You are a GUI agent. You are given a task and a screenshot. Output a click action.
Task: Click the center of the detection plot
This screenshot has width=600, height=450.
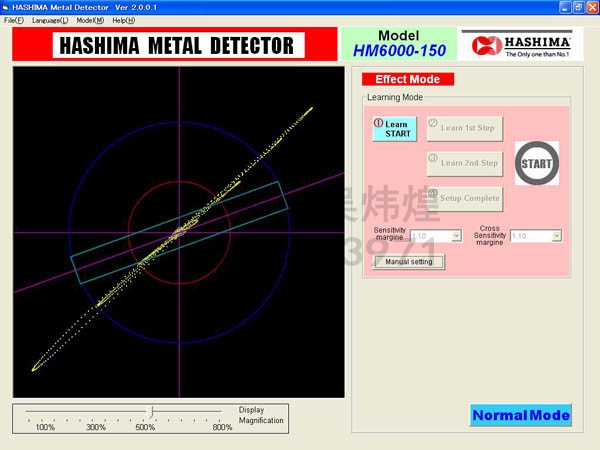(180, 232)
